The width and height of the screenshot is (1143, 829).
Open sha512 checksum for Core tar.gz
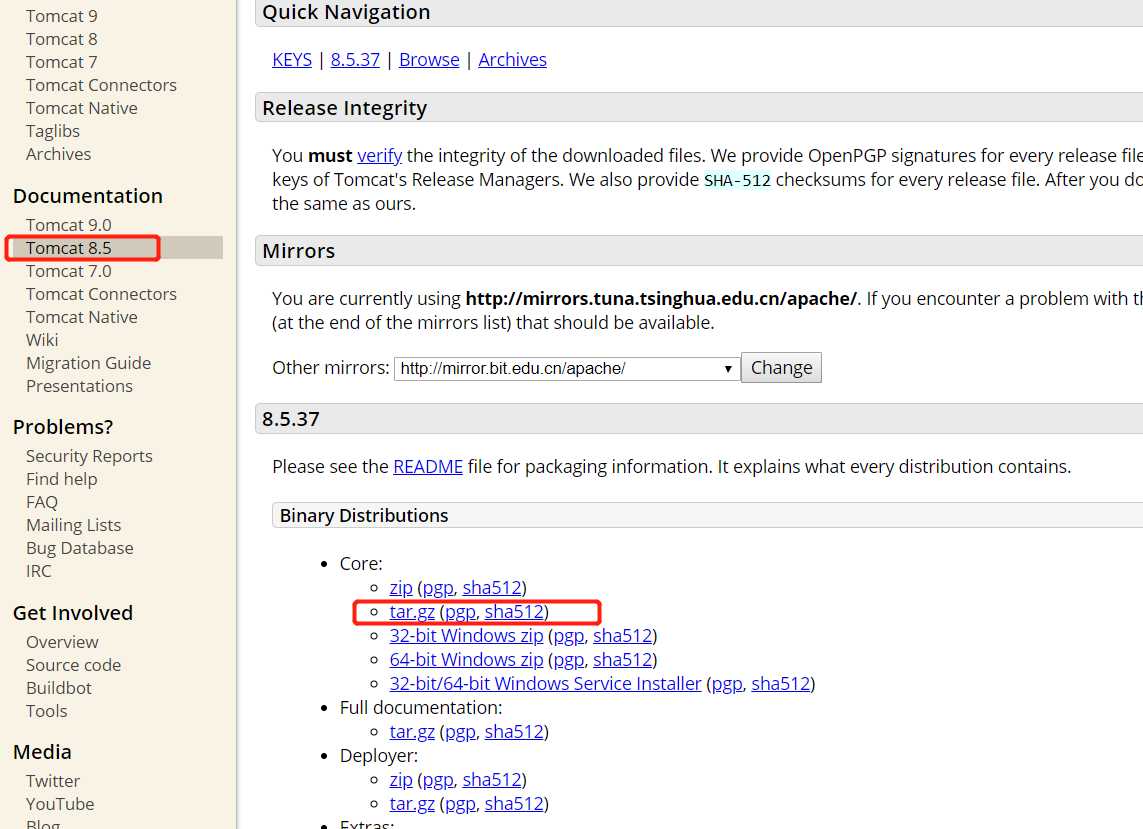pos(514,612)
